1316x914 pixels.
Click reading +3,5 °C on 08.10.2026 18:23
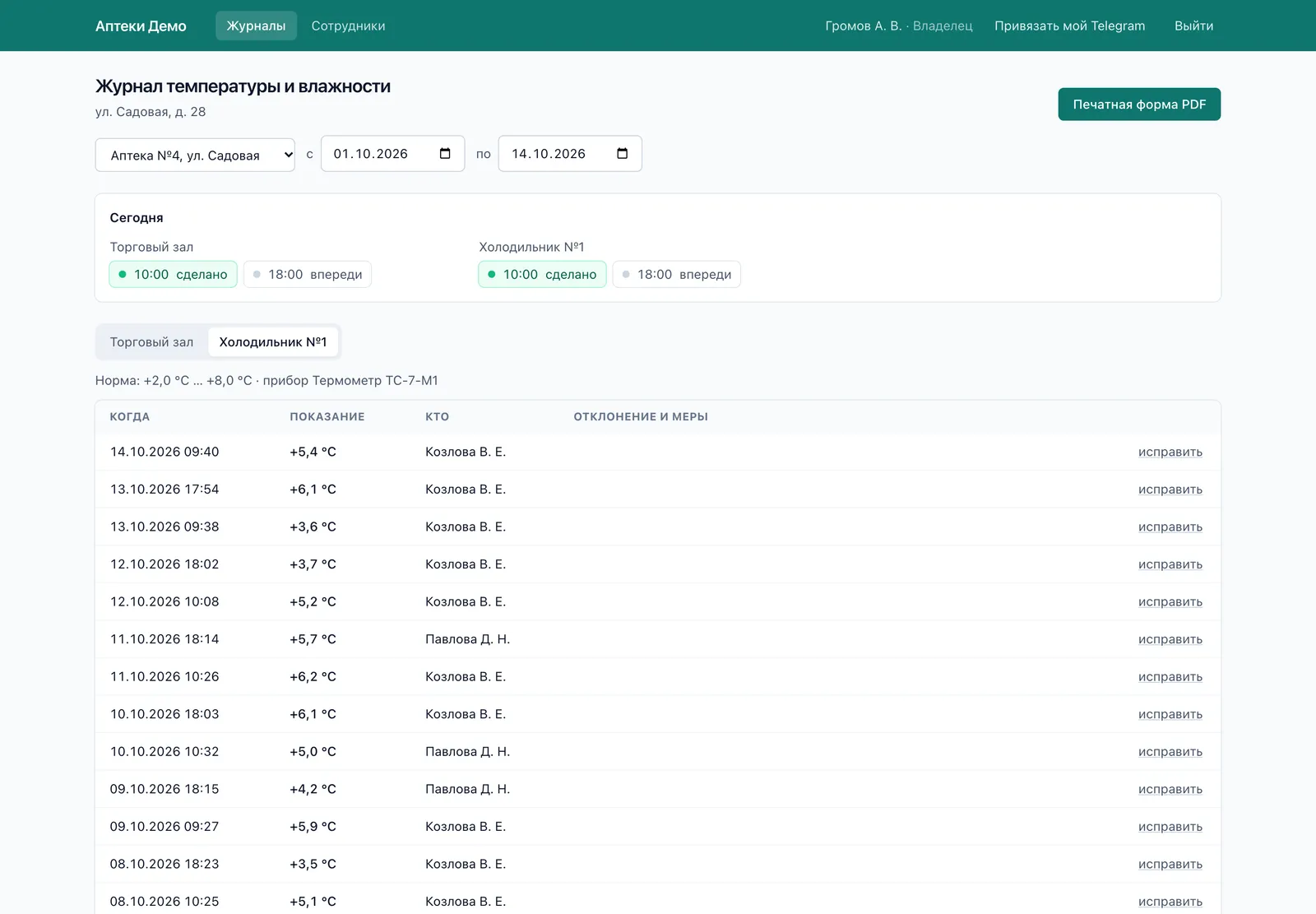tap(313, 864)
